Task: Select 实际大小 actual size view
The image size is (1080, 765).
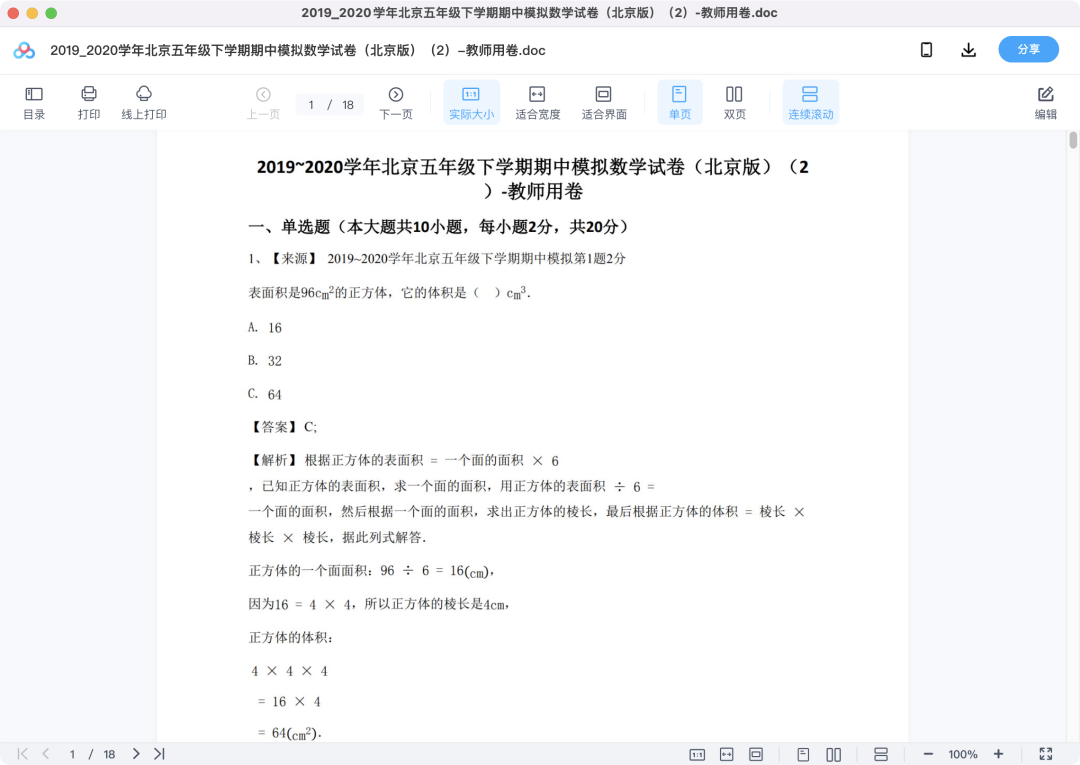Action: point(471,103)
